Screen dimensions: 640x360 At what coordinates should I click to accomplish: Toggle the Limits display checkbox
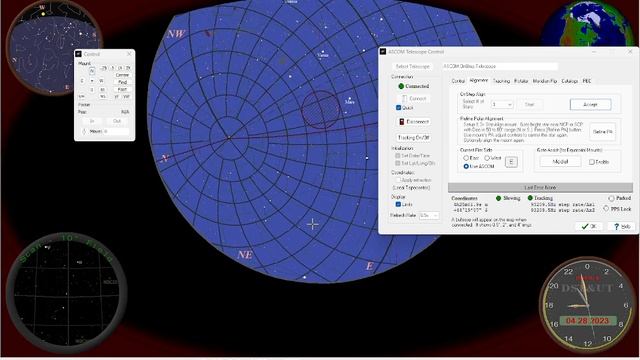(398, 204)
